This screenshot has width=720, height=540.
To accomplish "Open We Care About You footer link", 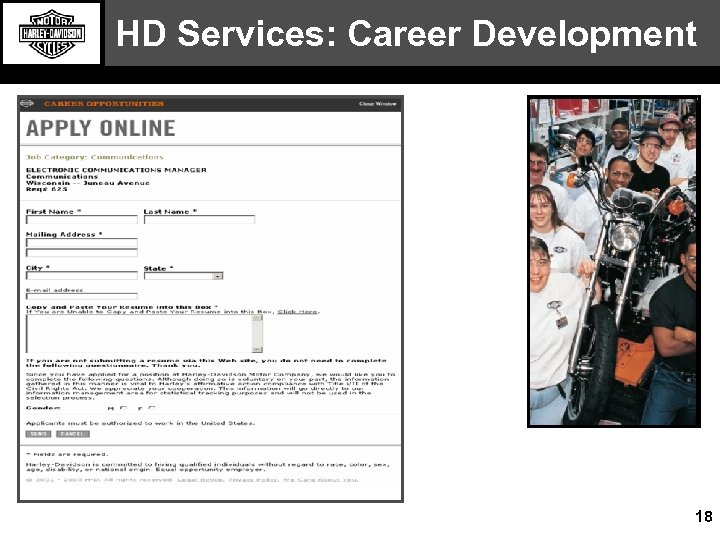I will pos(321,480).
